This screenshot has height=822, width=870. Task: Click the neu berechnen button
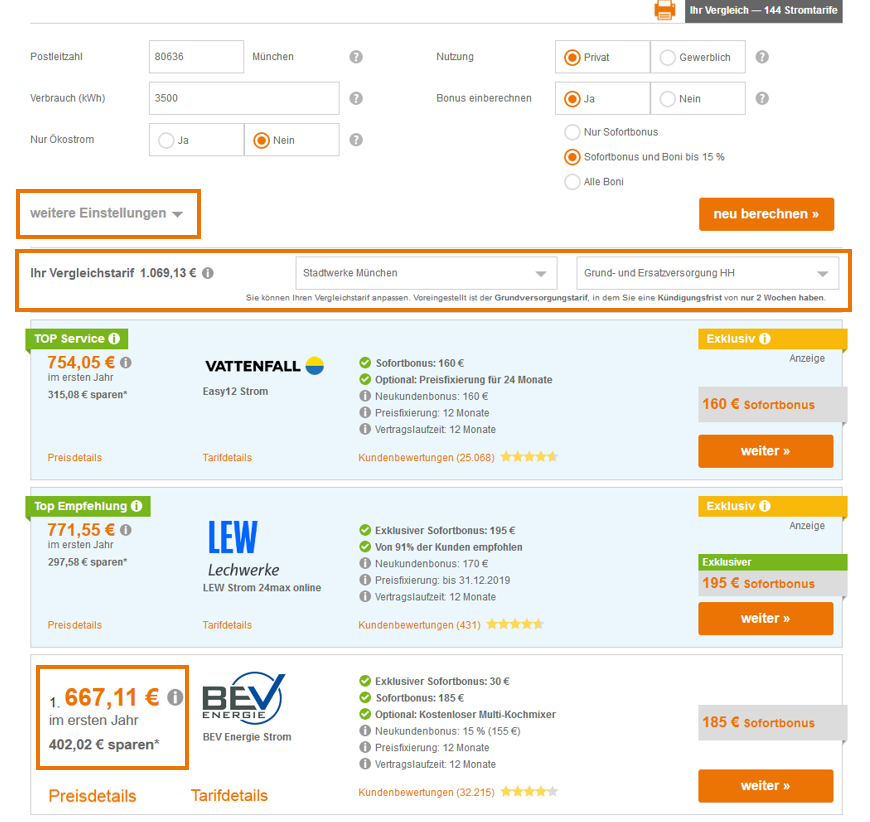point(766,214)
